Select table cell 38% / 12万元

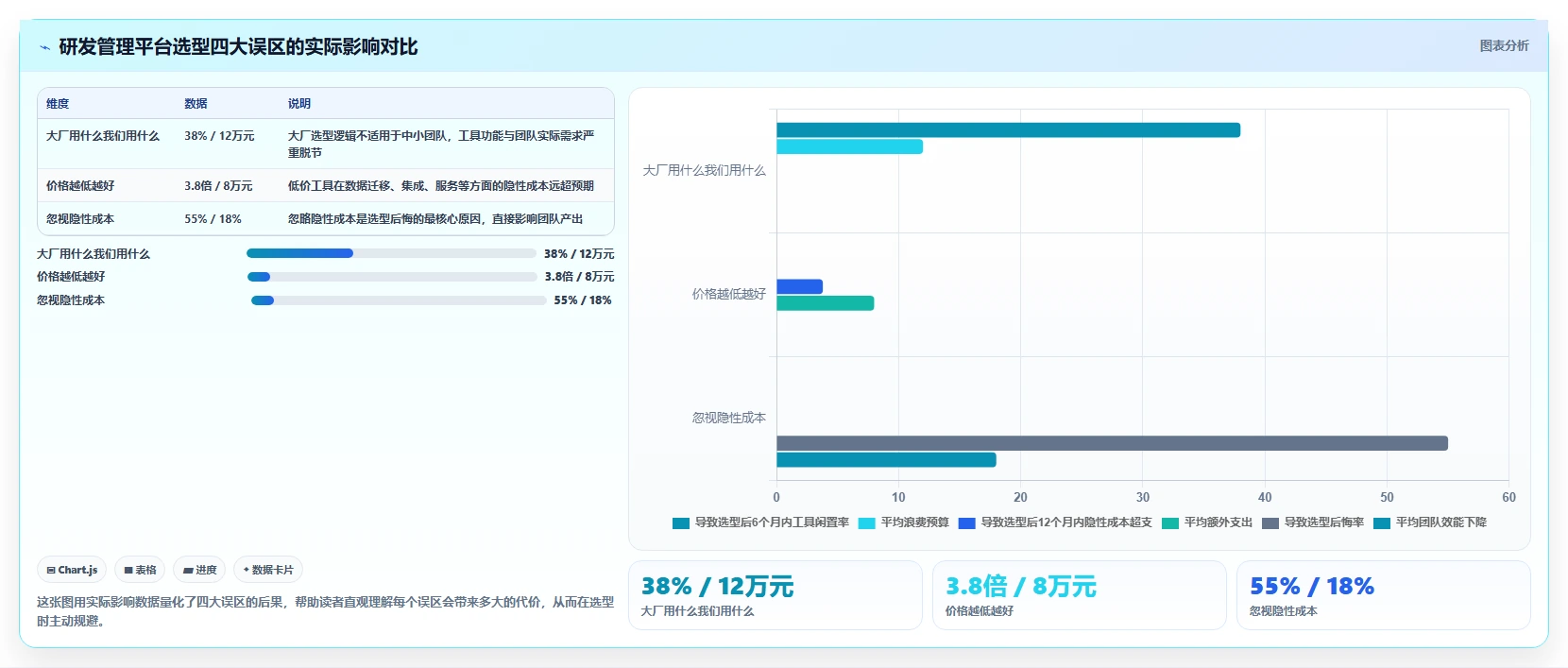coord(219,136)
